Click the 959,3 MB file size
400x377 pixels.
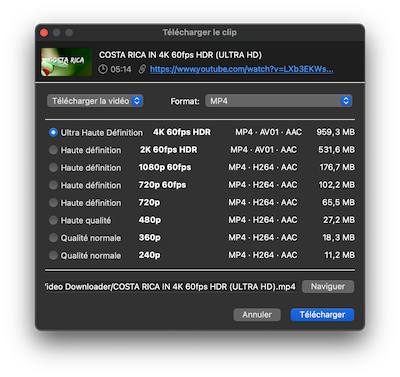click(x=336, y=132)
